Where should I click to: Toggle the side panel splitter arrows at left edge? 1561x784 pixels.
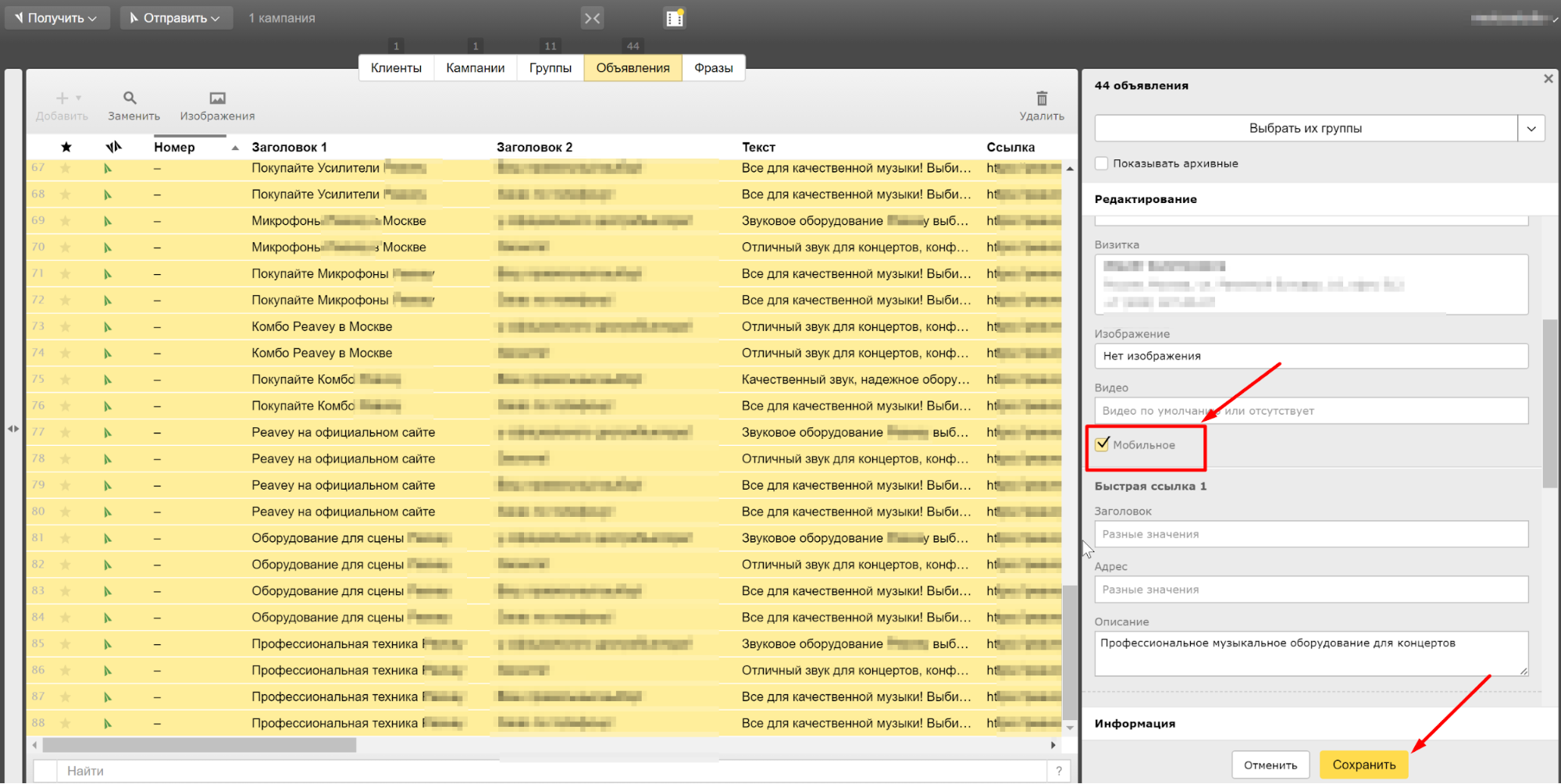[13, 429]
